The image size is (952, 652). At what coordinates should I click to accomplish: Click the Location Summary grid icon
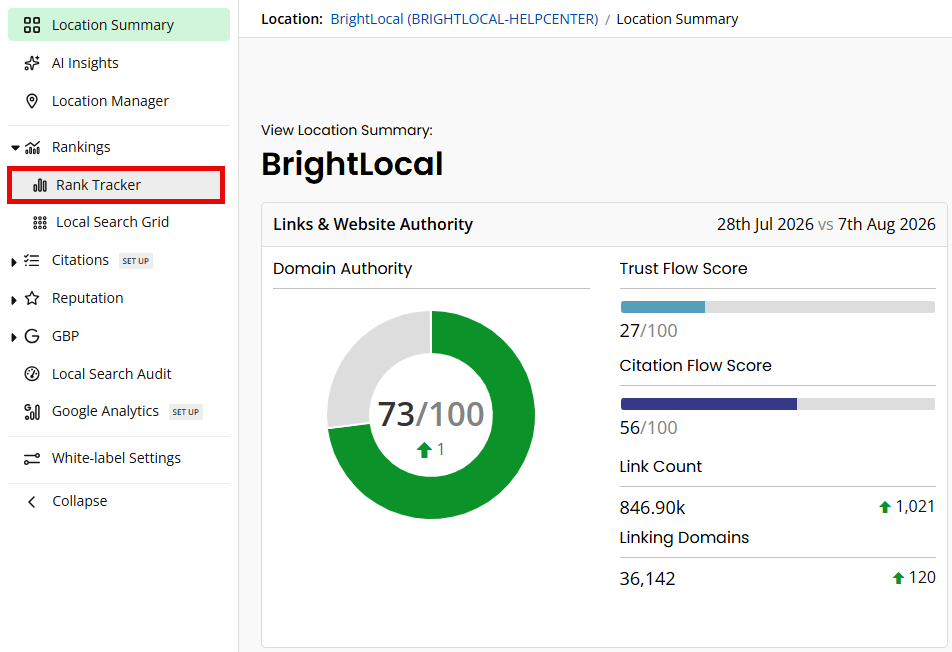pos(32,25)
